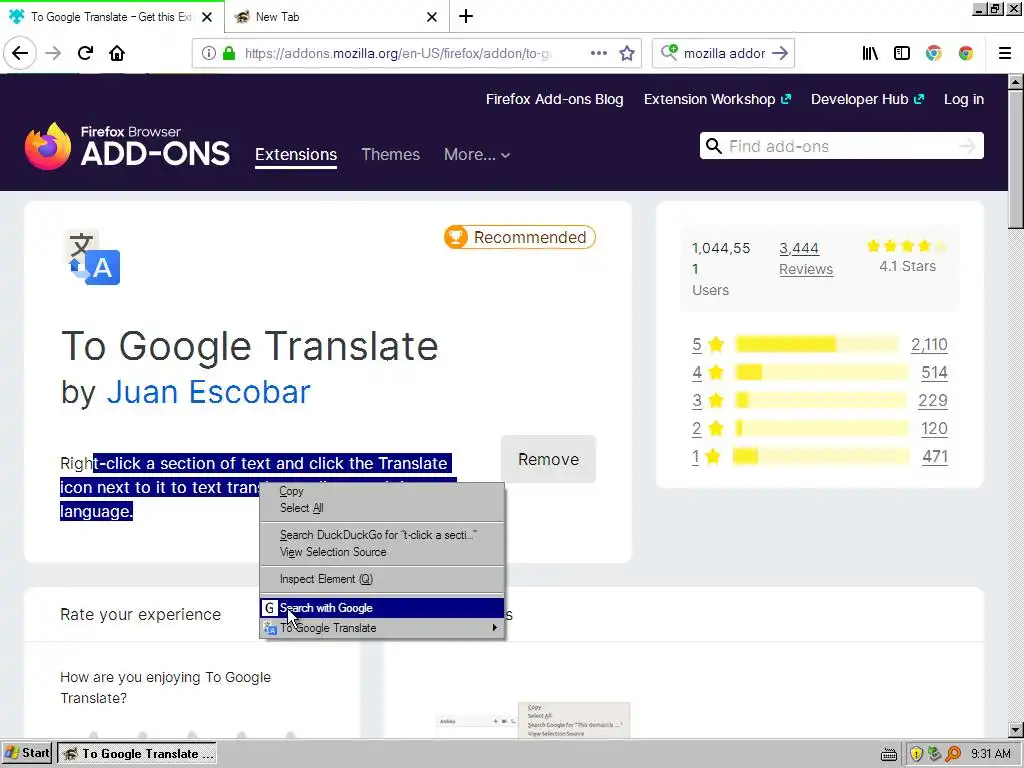Click the Find add-ons submit arrow
The width and height of the screenshot is (1024, 768).
pos(967,146)
